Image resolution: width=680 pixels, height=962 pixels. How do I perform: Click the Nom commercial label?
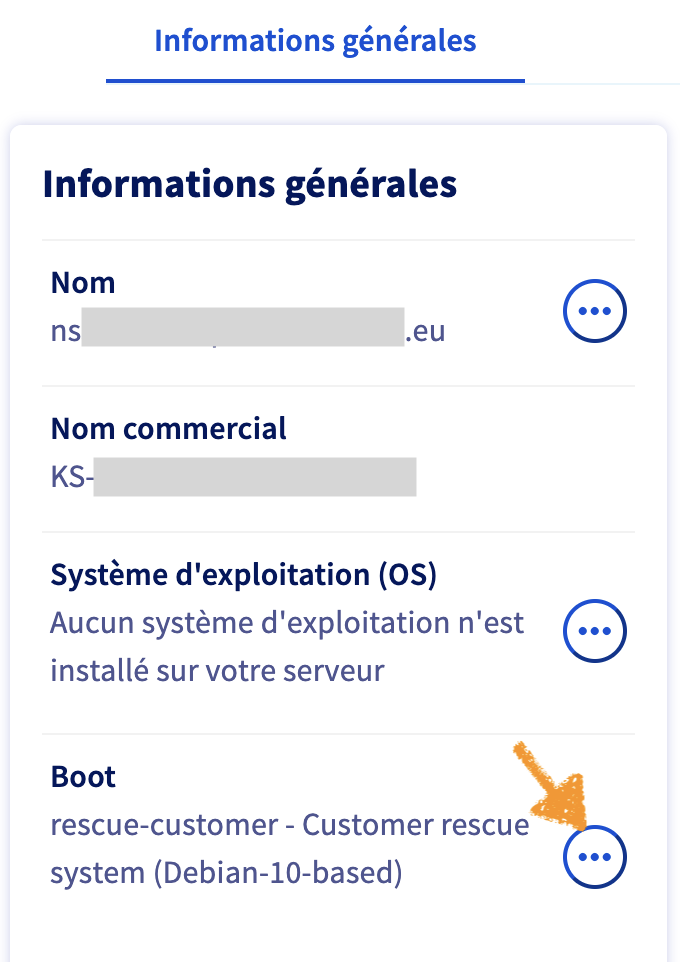[168, 429]
